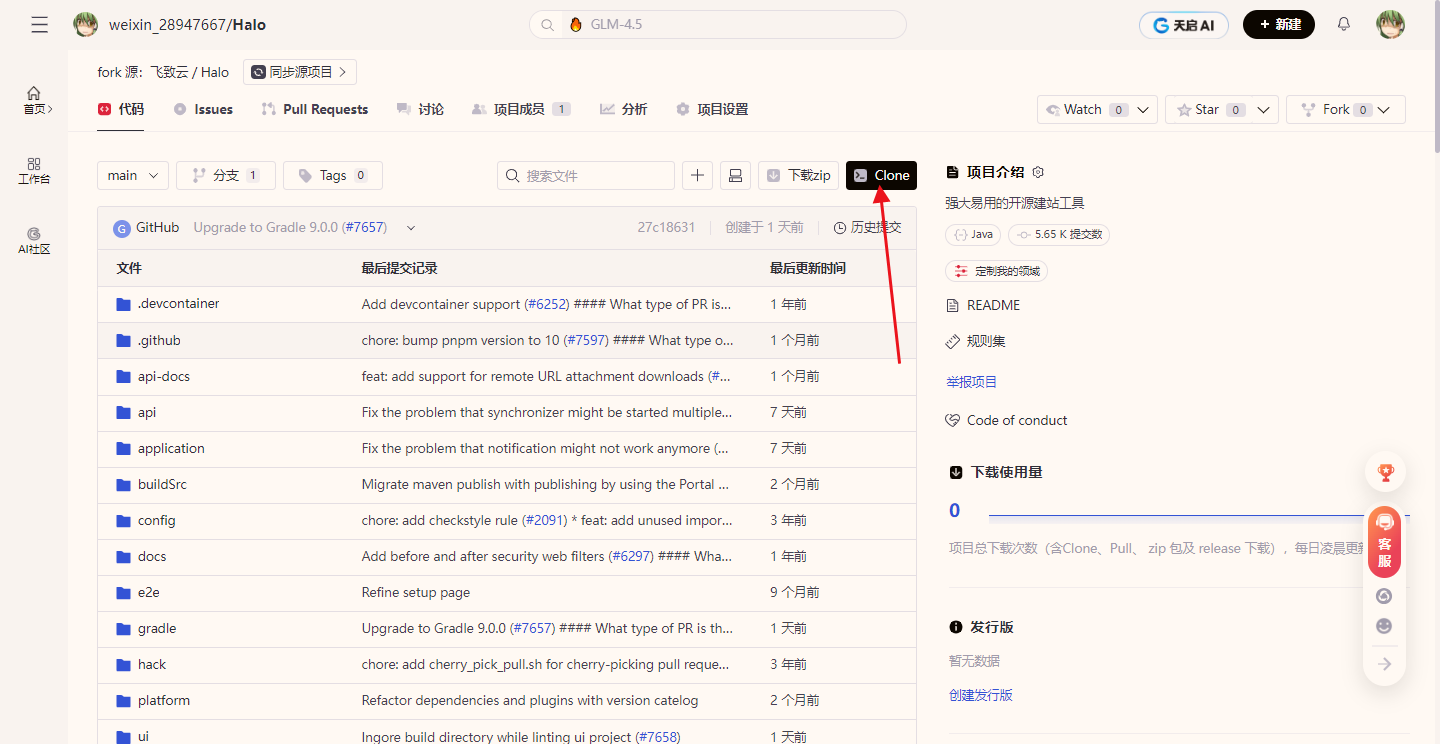Click the 创建发行版 link
The height and width of the screenshot is (744, 1440).
pyautogui.click(x=981, y=695)
